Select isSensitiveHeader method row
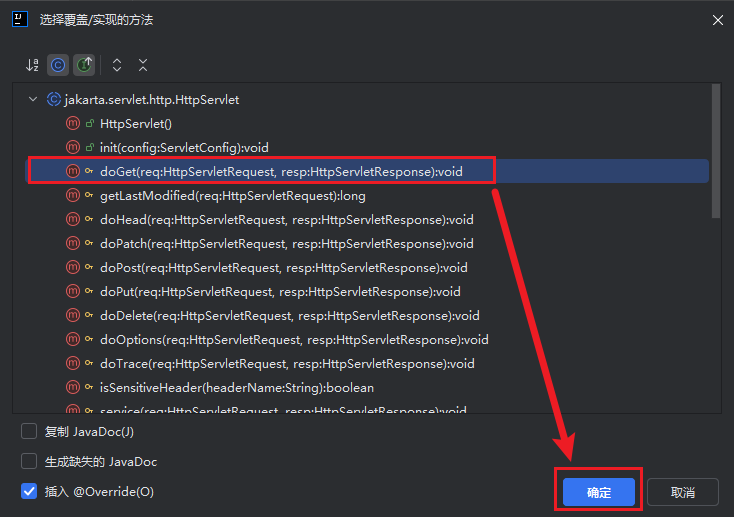Screen dimensions: 734x517 367,388
